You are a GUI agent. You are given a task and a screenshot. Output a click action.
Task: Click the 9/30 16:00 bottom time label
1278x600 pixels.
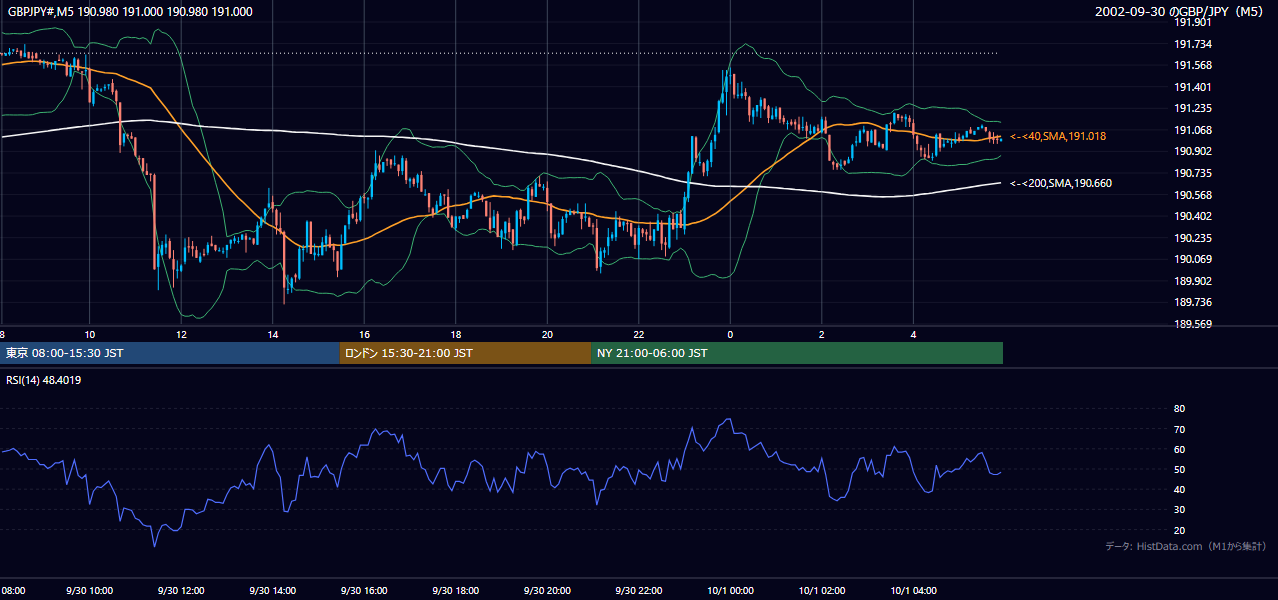[364, 590]
